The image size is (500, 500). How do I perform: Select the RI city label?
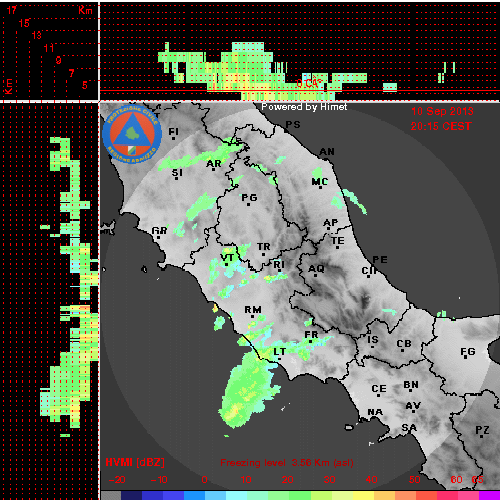click(x=279, y=265)
